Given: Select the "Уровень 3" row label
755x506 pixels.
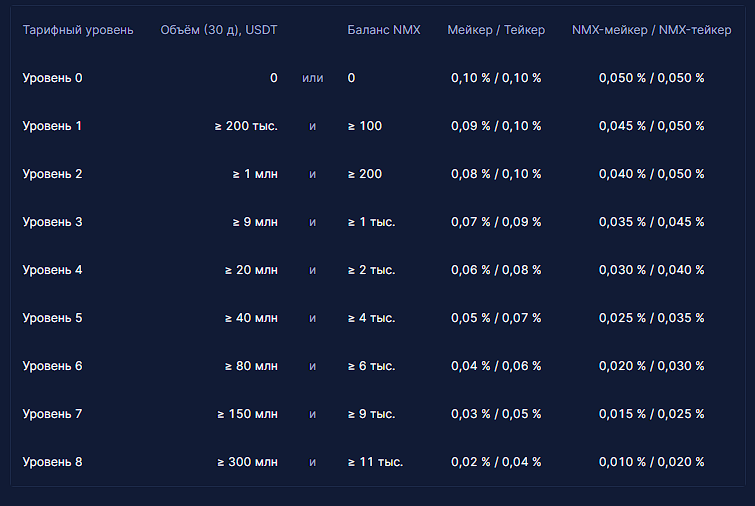Looking at the screenshot, I should (x=52, y=222).
